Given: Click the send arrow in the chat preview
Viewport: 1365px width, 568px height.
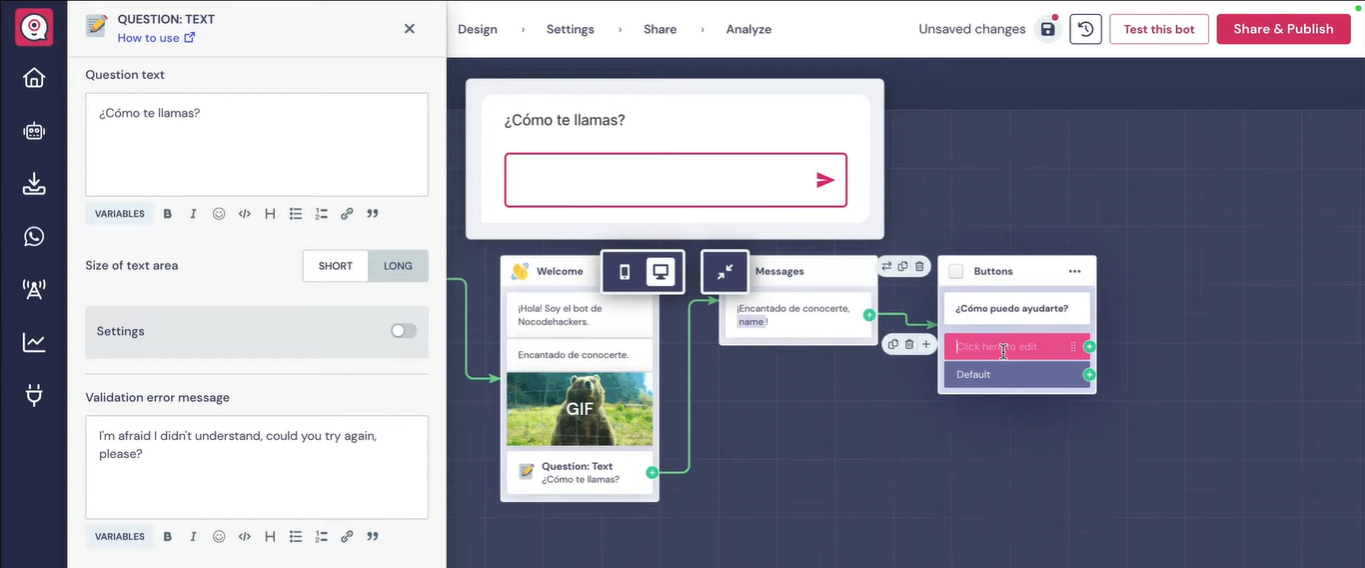Looking at the screenshot, I should 825,180.
